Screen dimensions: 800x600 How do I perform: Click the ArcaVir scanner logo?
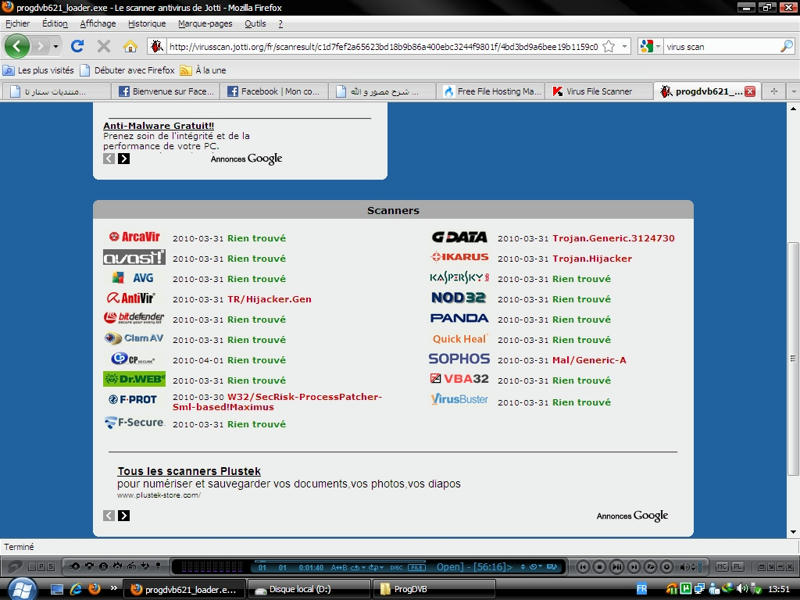[x=134, y=237]
